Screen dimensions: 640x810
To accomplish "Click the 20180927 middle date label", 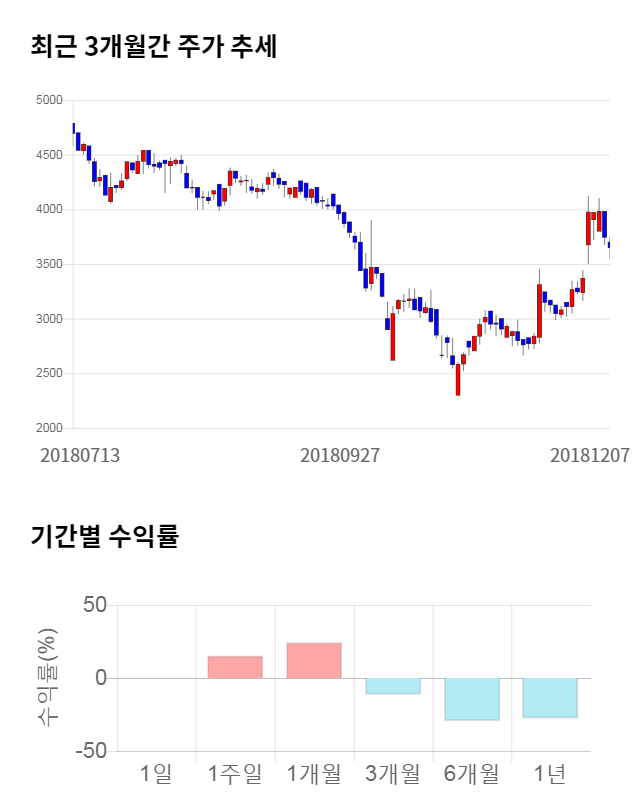I will coord(340,454).
